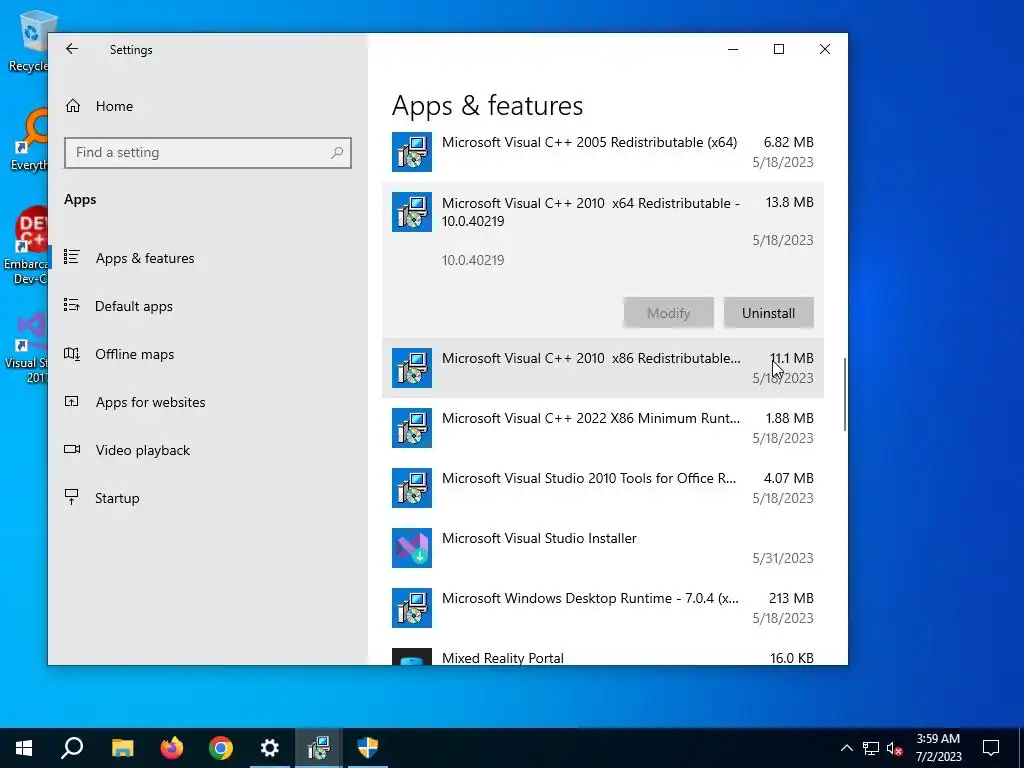The image size is (1024, 768).
Task: Open the Embarcadero Dev-C++ desktop shortcut
Action: (x=26, y=246)
